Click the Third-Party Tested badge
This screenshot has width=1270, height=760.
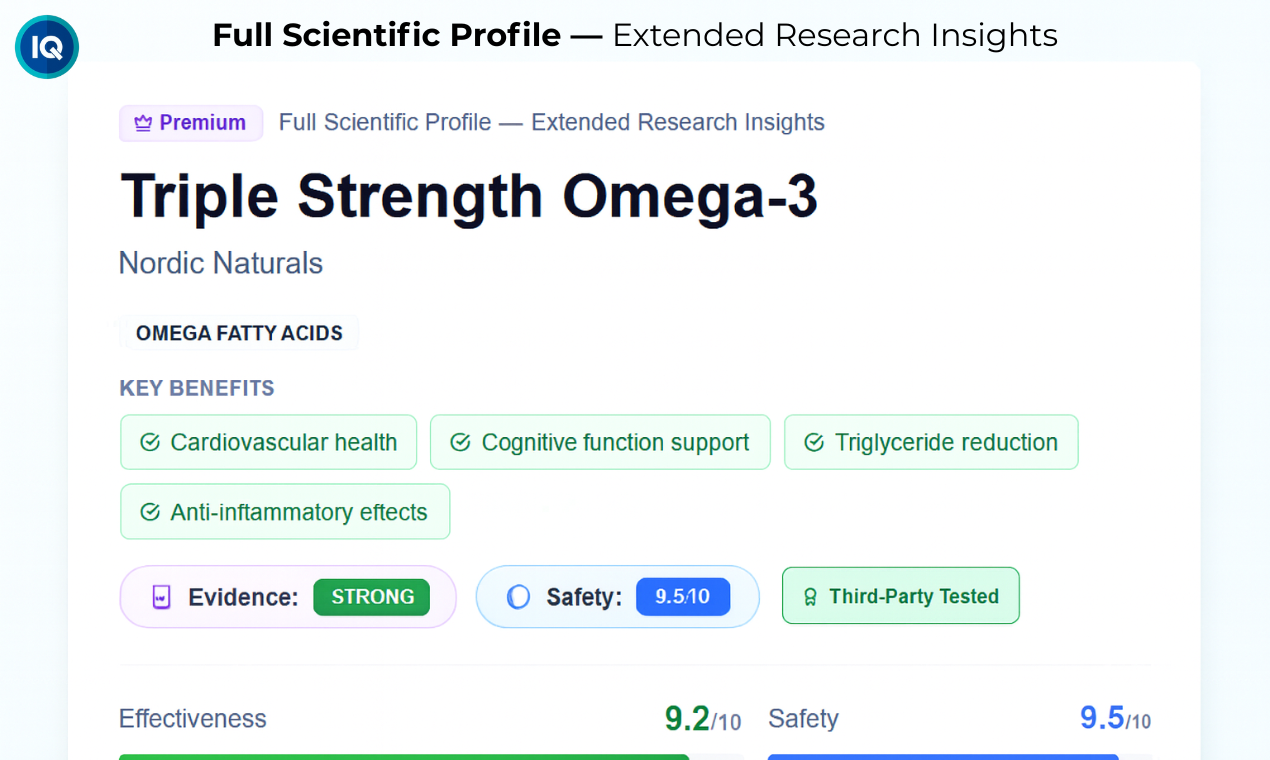[901, 596]
